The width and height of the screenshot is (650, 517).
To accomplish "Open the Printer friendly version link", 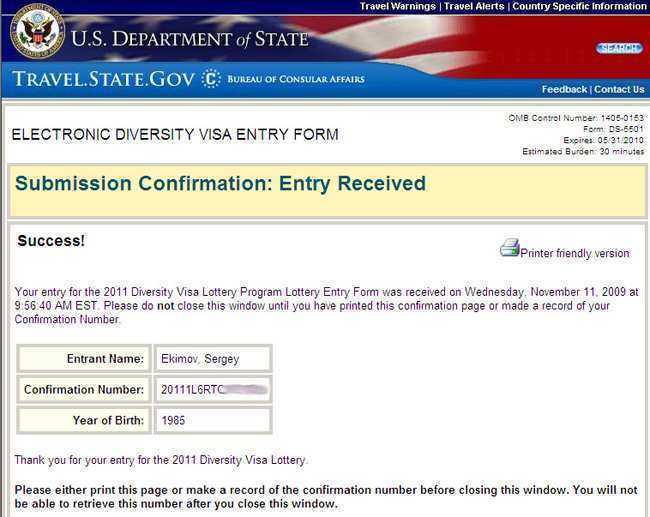I will coord(575,253).
